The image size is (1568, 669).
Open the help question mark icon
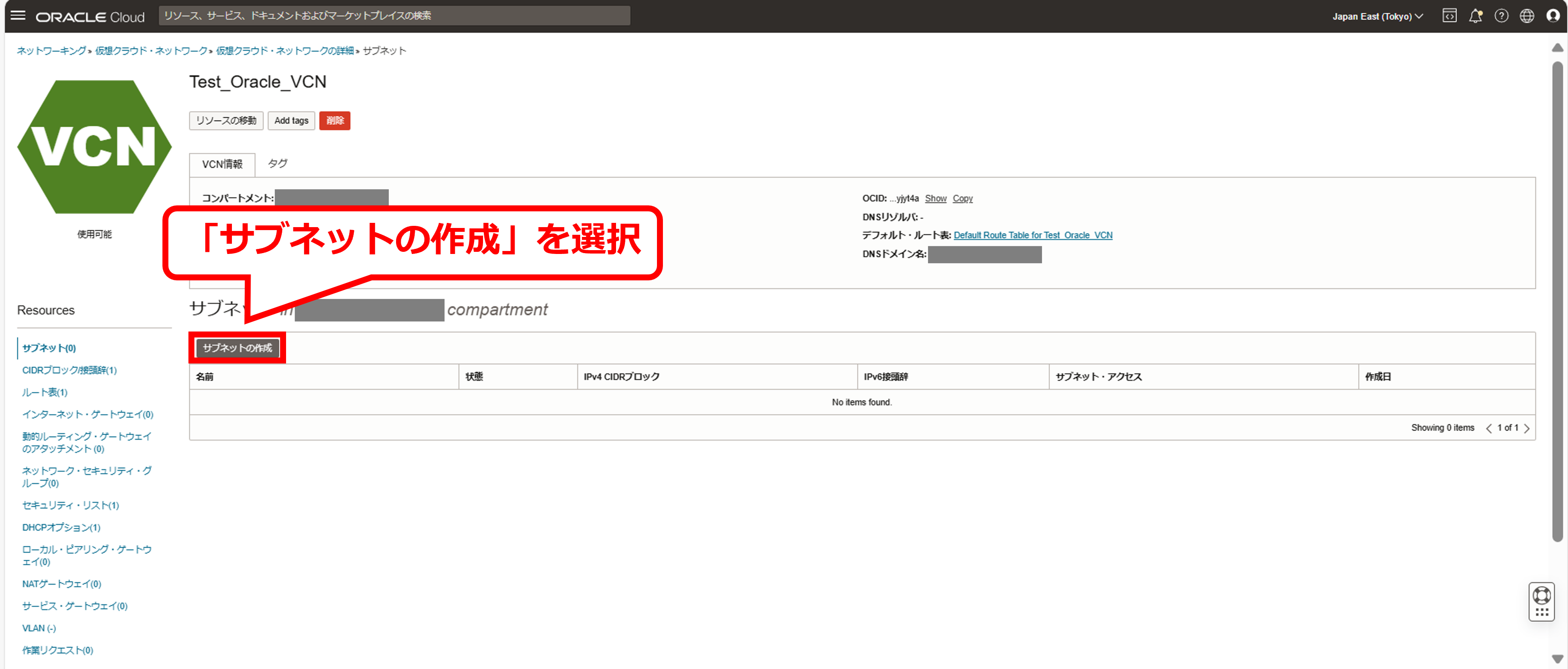[x=1501, y=16]
